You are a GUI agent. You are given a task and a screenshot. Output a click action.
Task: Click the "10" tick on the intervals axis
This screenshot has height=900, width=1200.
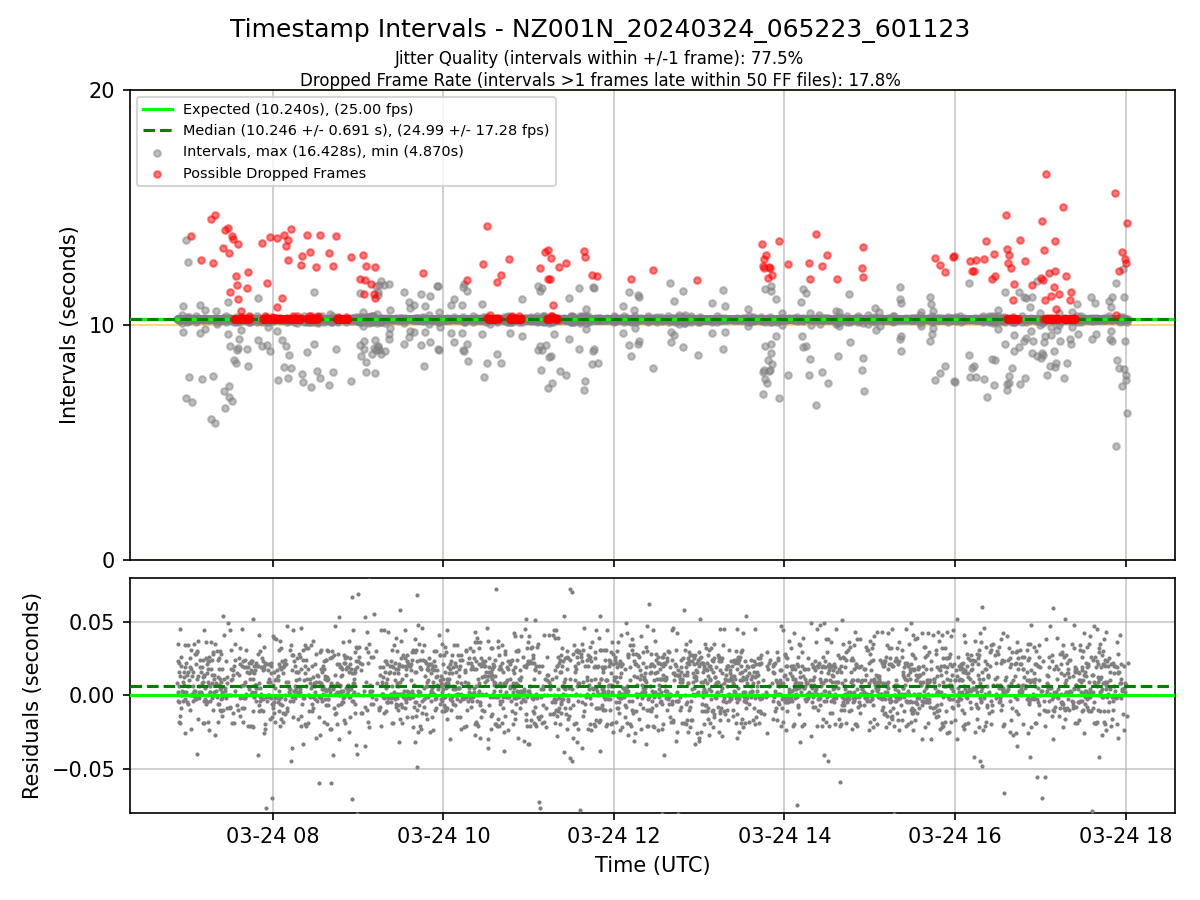(x=102, y=325)
